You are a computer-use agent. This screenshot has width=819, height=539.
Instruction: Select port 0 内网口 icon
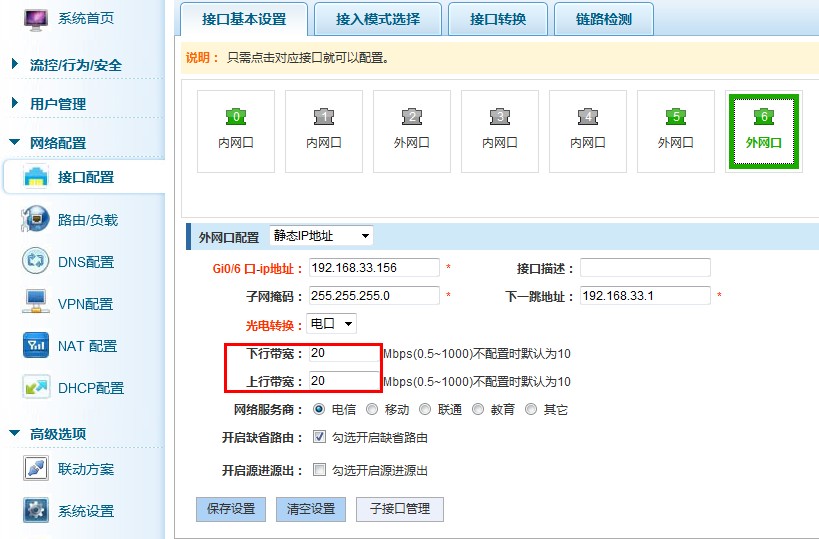(x=236, y=116)
